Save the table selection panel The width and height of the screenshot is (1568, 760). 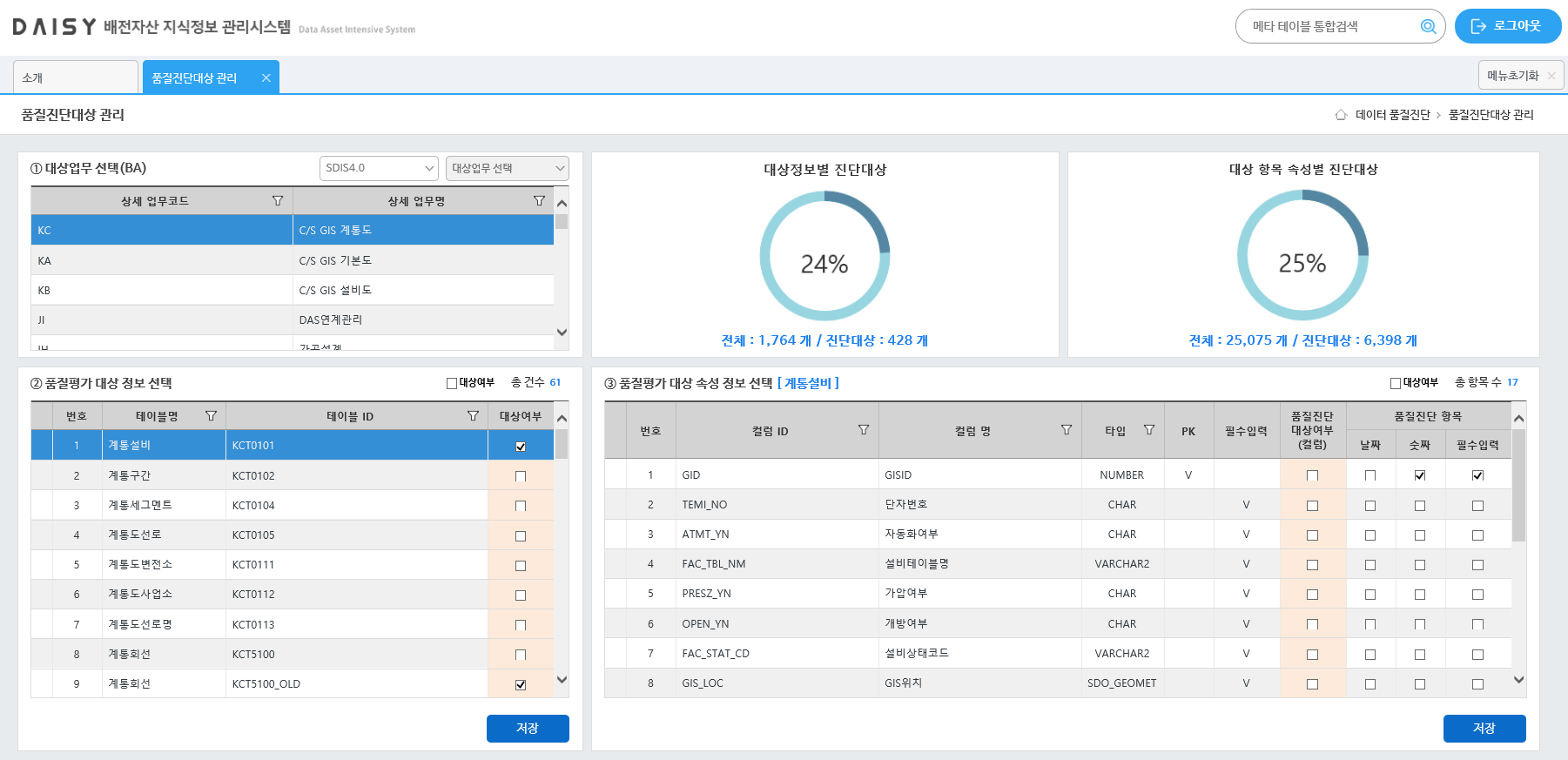click(x=528, y=729)
